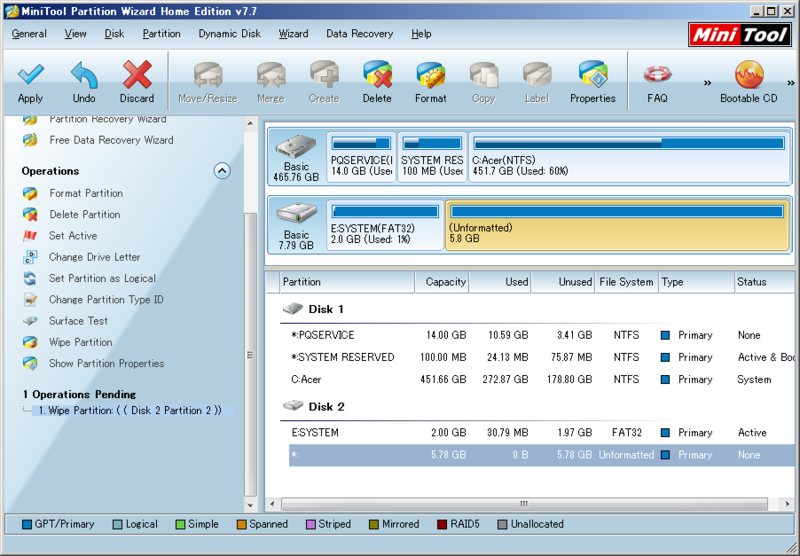Sort by Partition column header
The width and height of the screenshot is (800, 556).
coord(347,282)
